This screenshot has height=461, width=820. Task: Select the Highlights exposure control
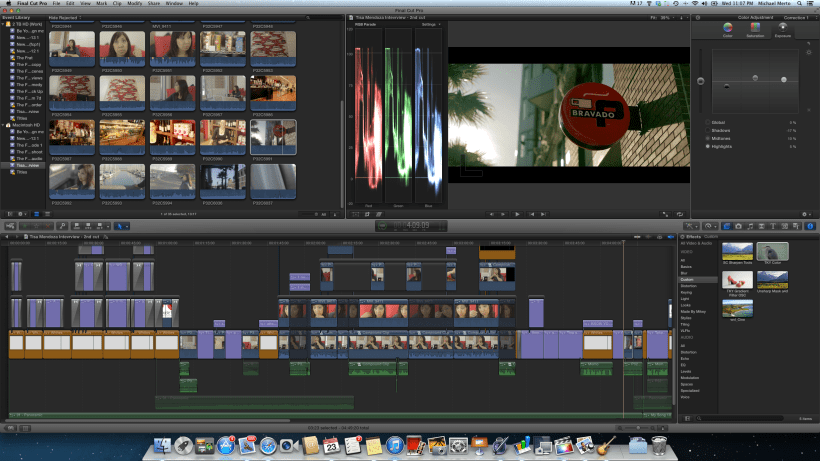click(x=724, y=146)
